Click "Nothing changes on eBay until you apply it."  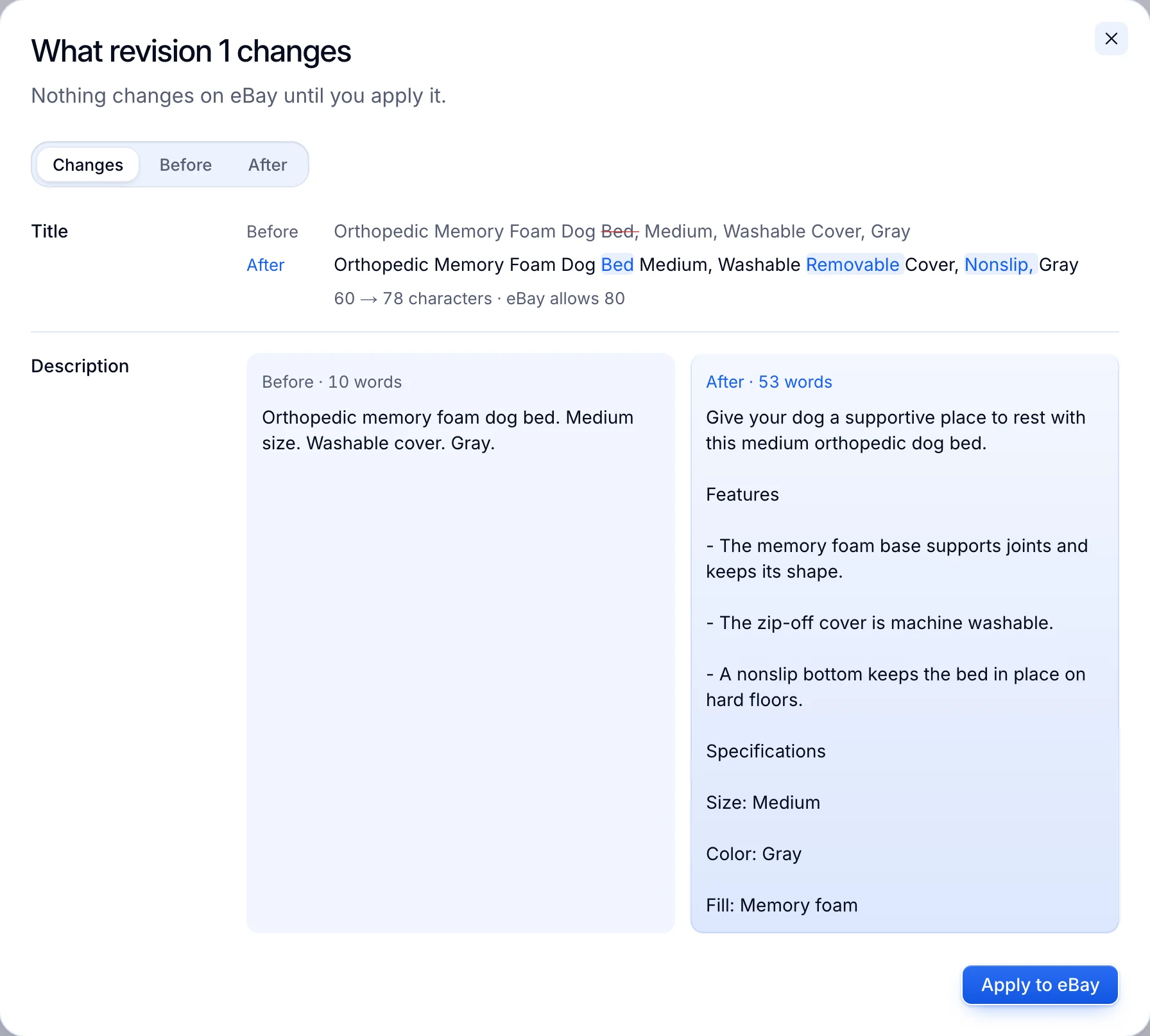(x=238, y=96)
